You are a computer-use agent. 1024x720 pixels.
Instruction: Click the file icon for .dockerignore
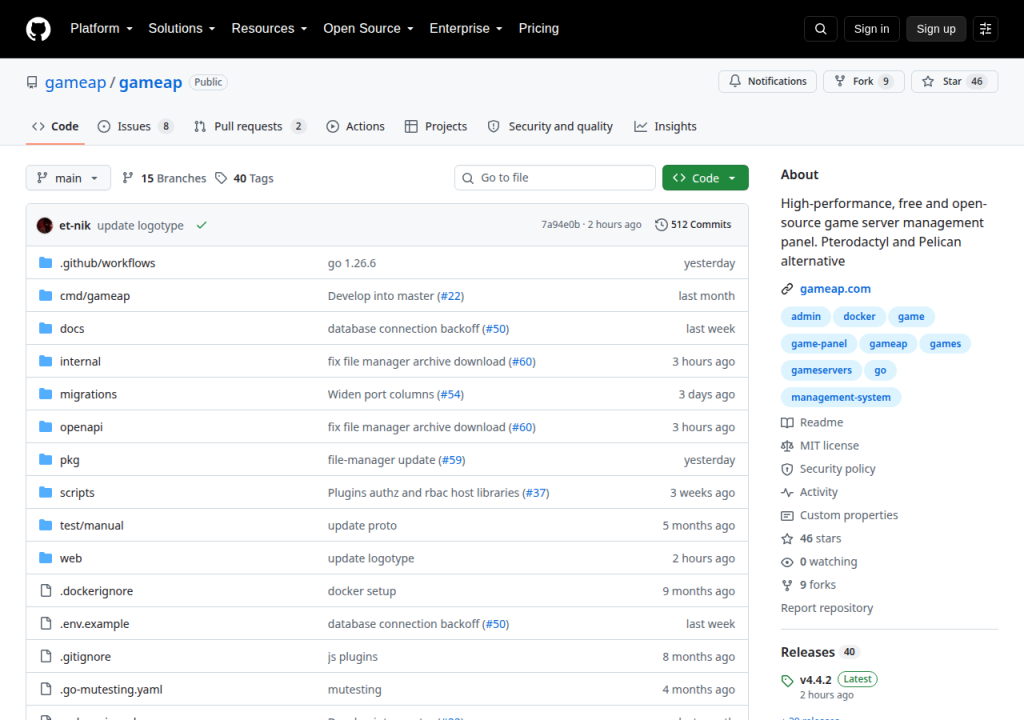pyautogui.click(x=46, y=591)
